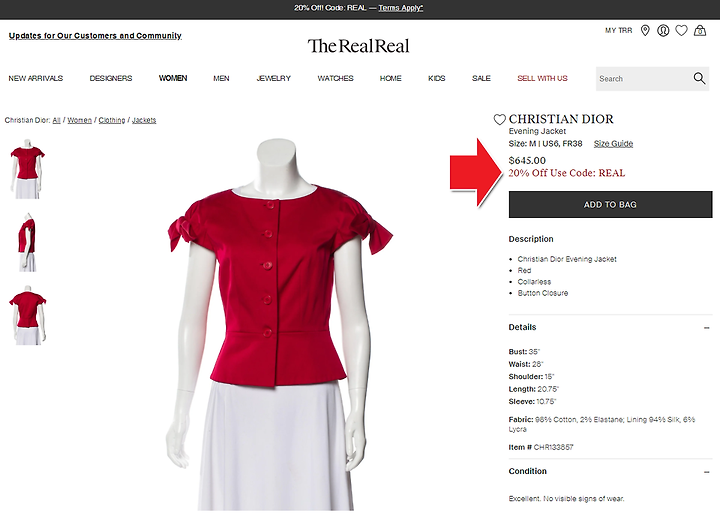Select the front view jacket thumbnail

point(28,169)
